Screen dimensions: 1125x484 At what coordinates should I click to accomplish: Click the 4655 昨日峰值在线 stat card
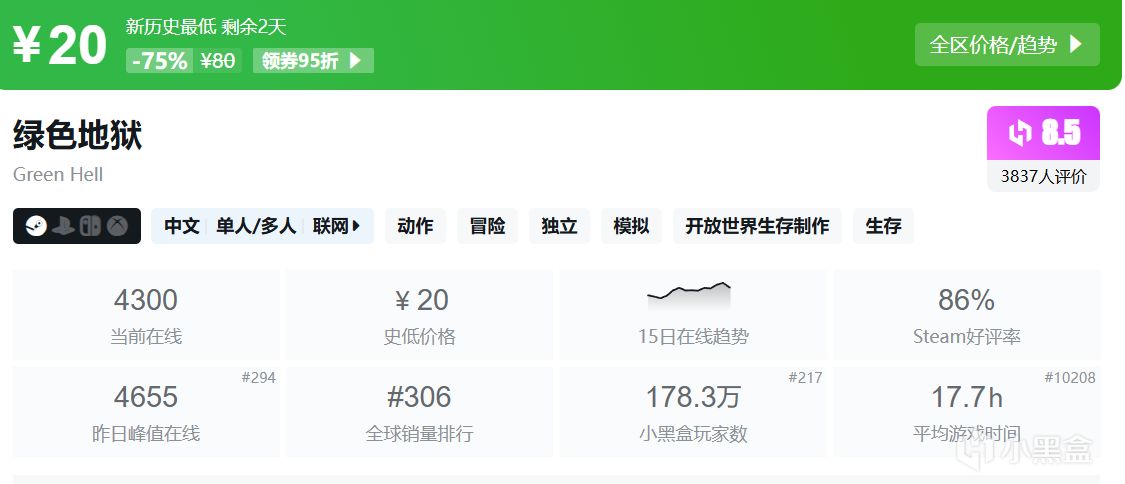[146, 412]
